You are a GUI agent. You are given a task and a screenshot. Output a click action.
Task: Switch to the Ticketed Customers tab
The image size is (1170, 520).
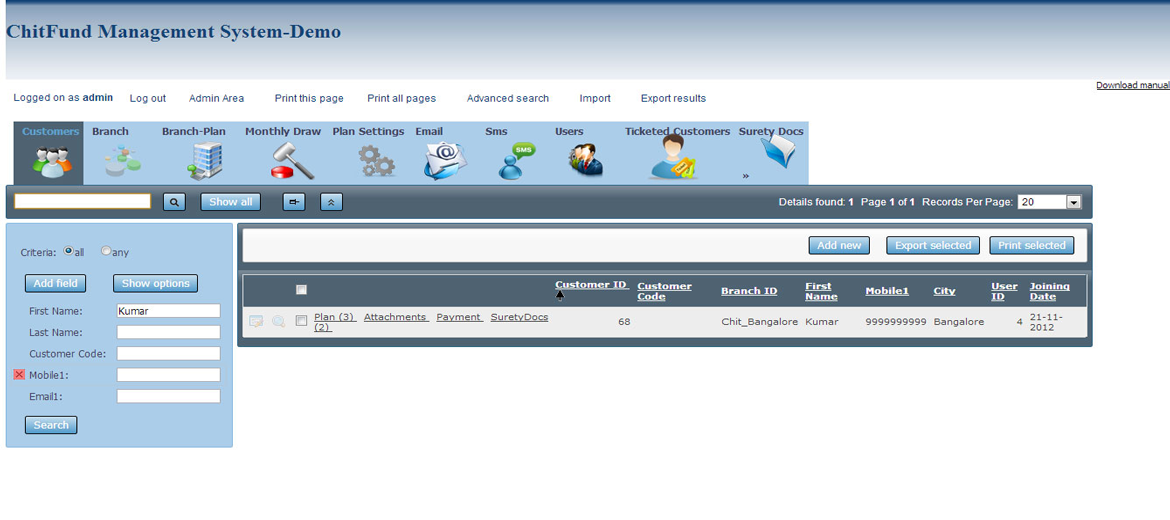click(x=677, y=132)
